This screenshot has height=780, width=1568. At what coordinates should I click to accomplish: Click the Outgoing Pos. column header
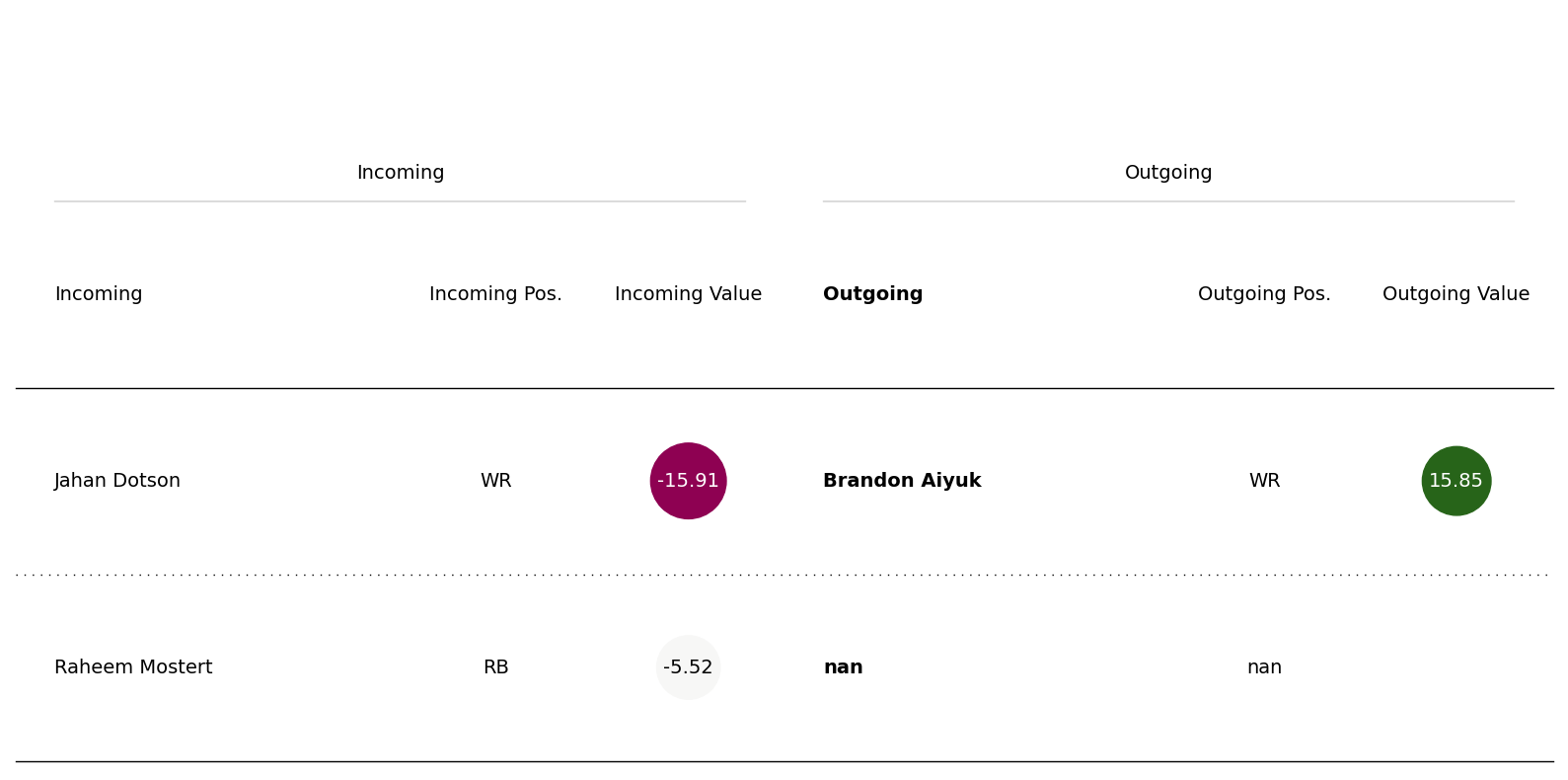(1264, 294)
